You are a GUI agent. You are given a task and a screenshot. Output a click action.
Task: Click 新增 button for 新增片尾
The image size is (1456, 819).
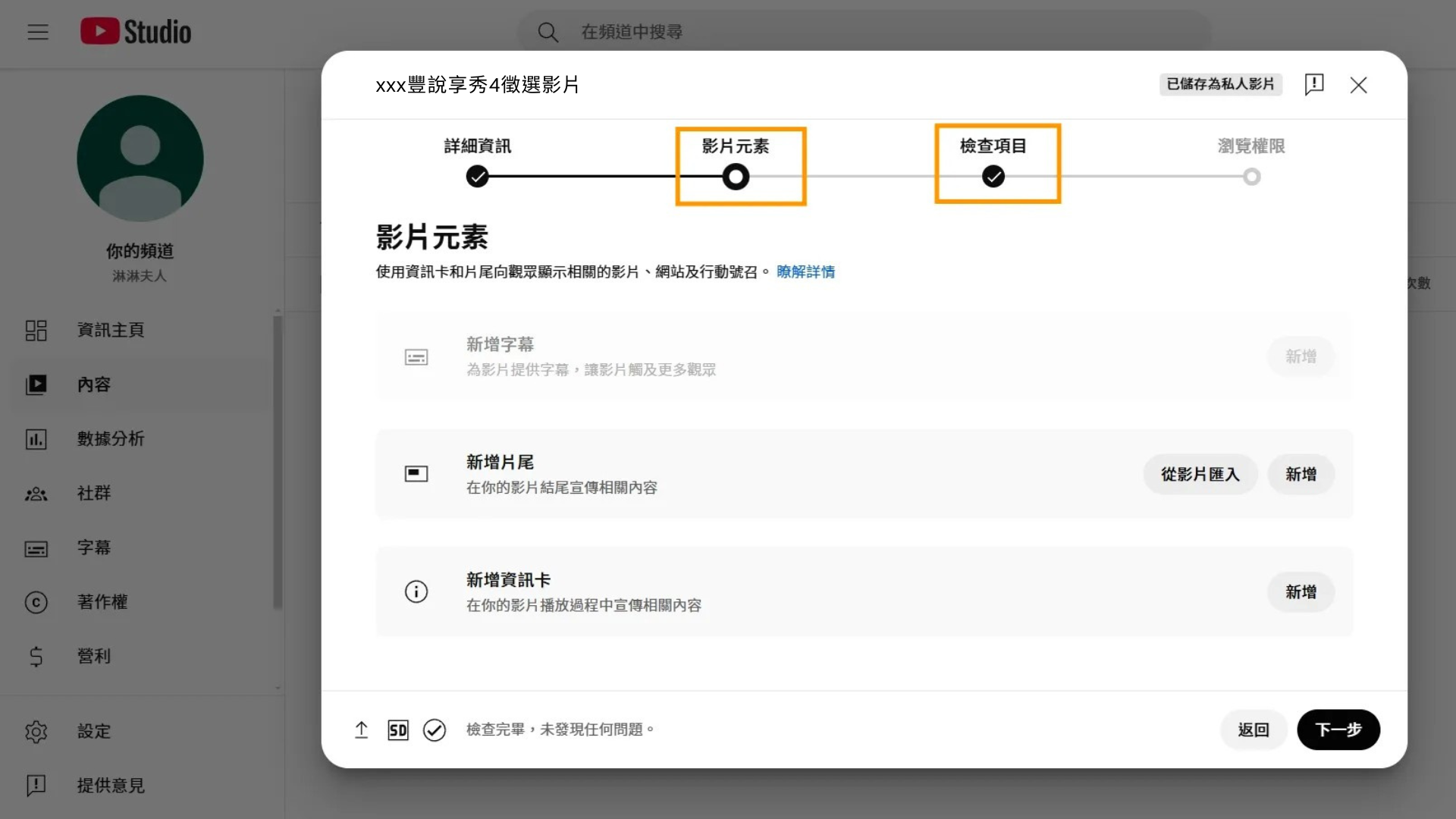tap(1301, 474)
